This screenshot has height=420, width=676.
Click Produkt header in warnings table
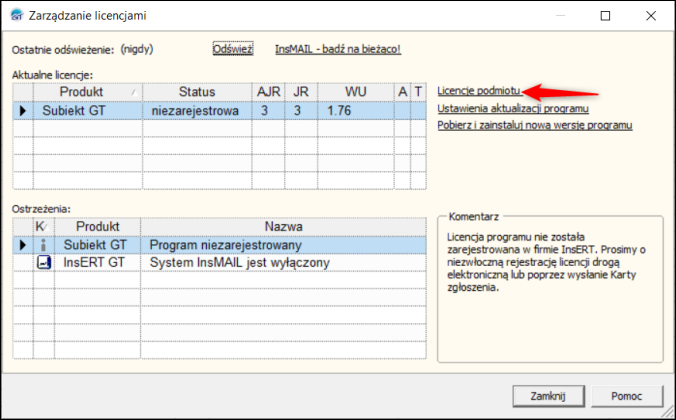point(97,226)
